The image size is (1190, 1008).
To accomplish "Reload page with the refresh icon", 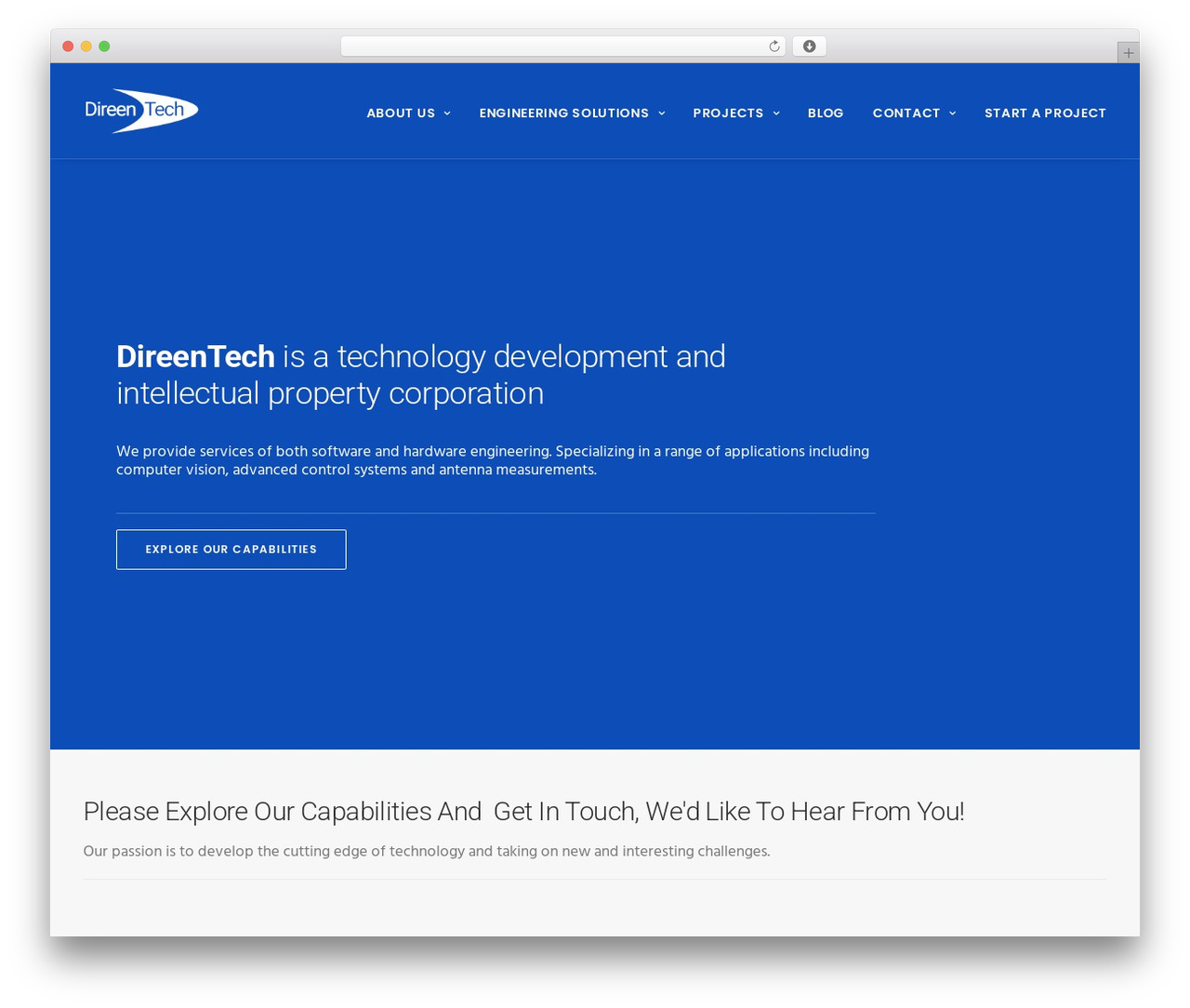I will (773, 46).
